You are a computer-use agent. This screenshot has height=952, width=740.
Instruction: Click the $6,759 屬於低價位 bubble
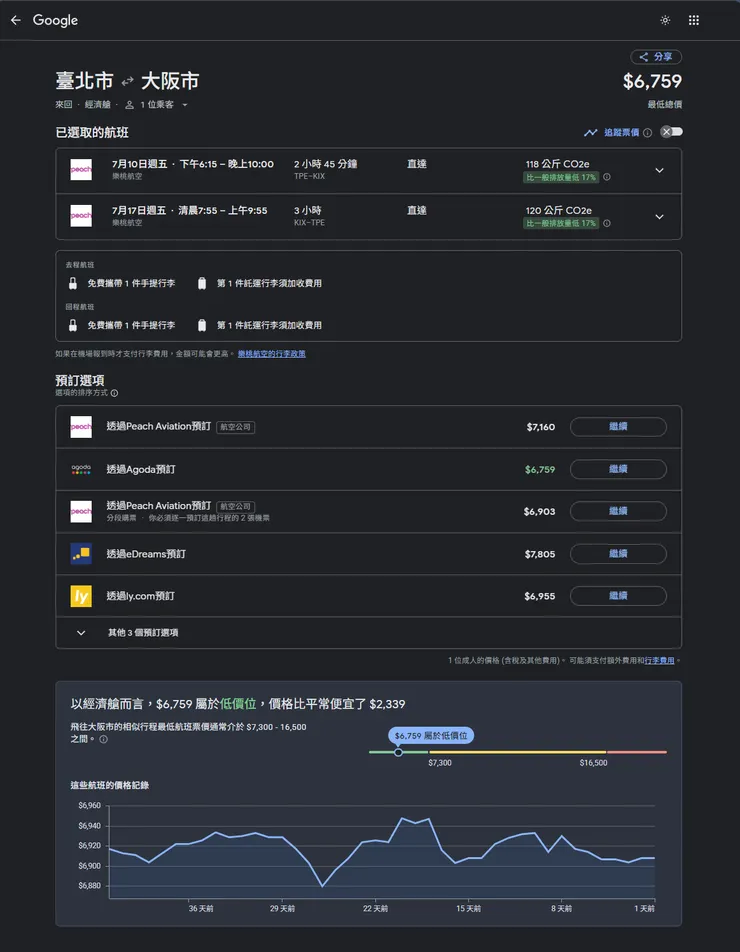click(x=431, y=736)
